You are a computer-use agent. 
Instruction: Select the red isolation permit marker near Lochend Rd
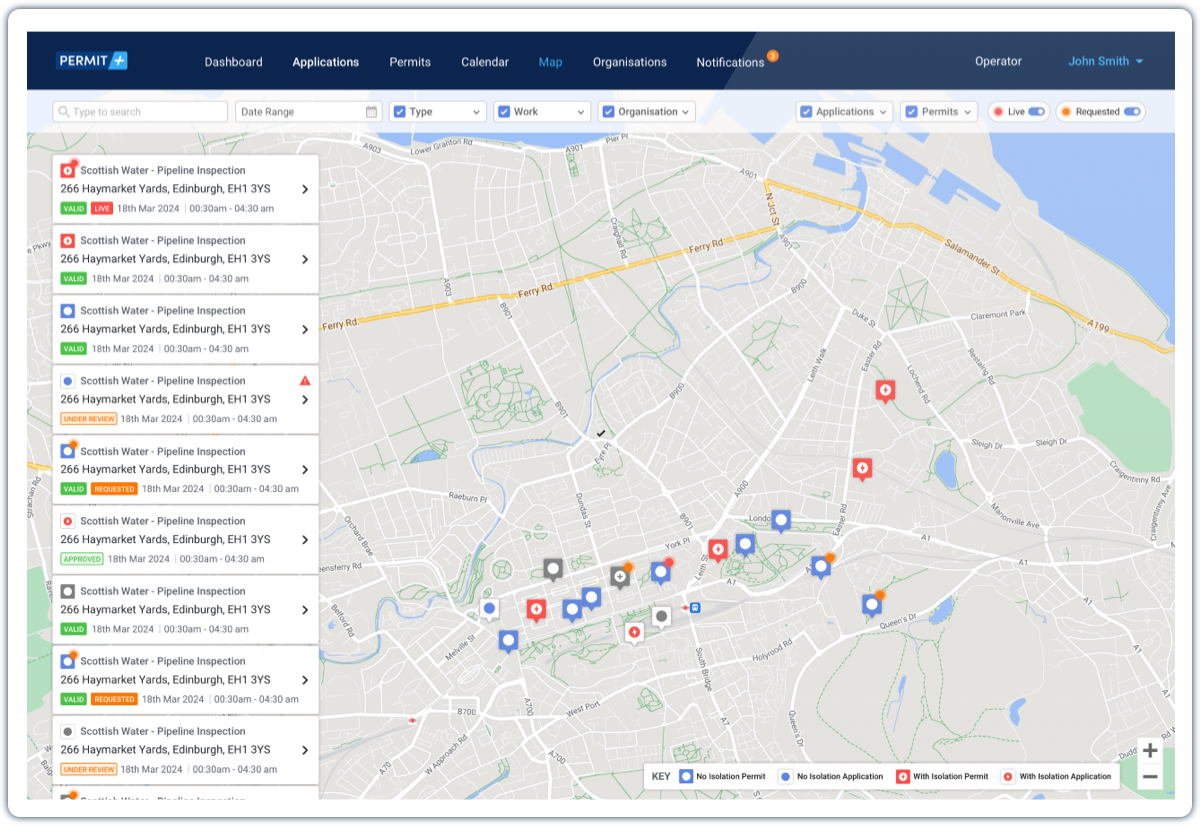pyautogui.click(x=885, y=390)
